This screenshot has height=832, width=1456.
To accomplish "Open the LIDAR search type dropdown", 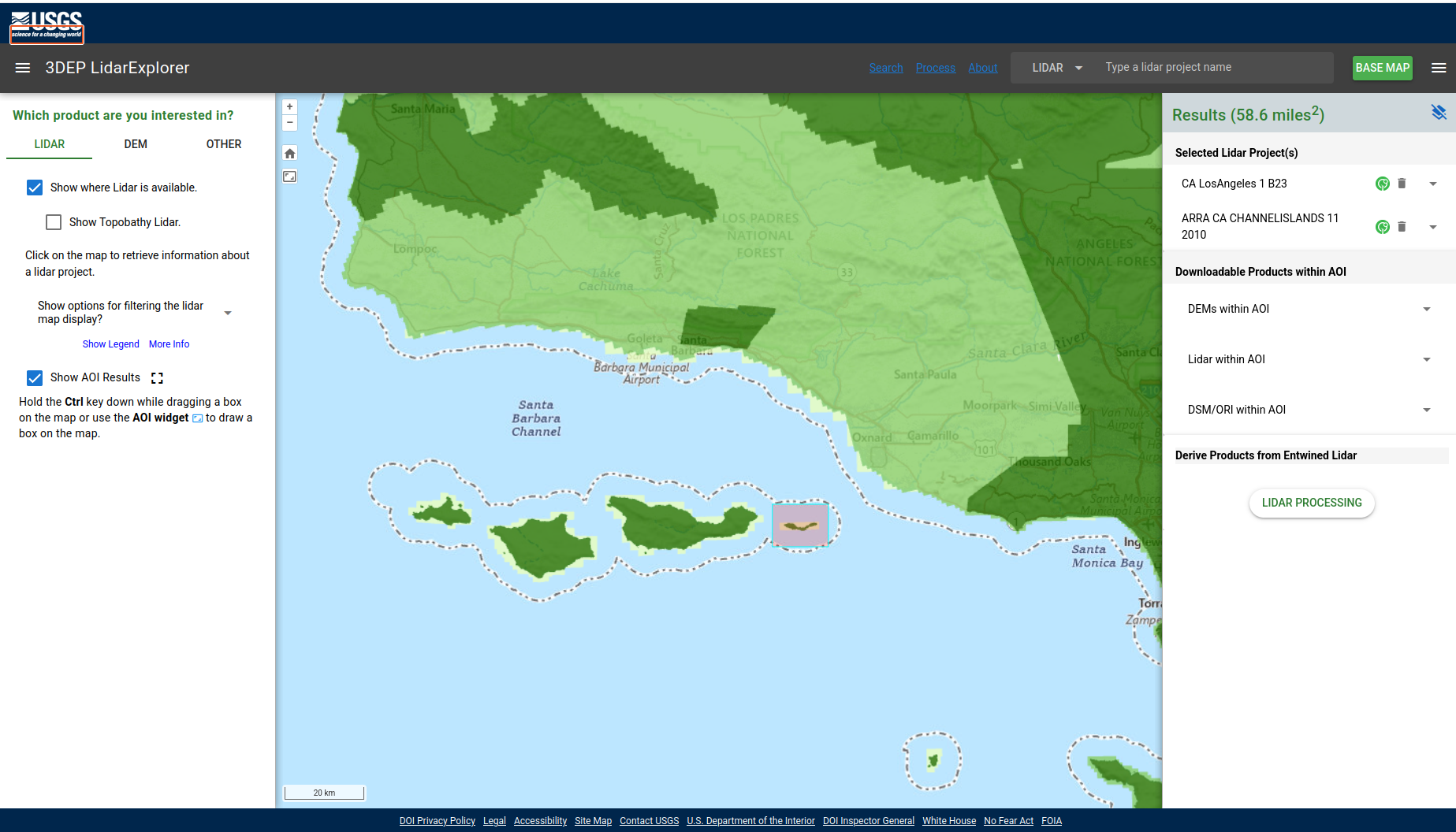I will click(x=1056, y=68).
